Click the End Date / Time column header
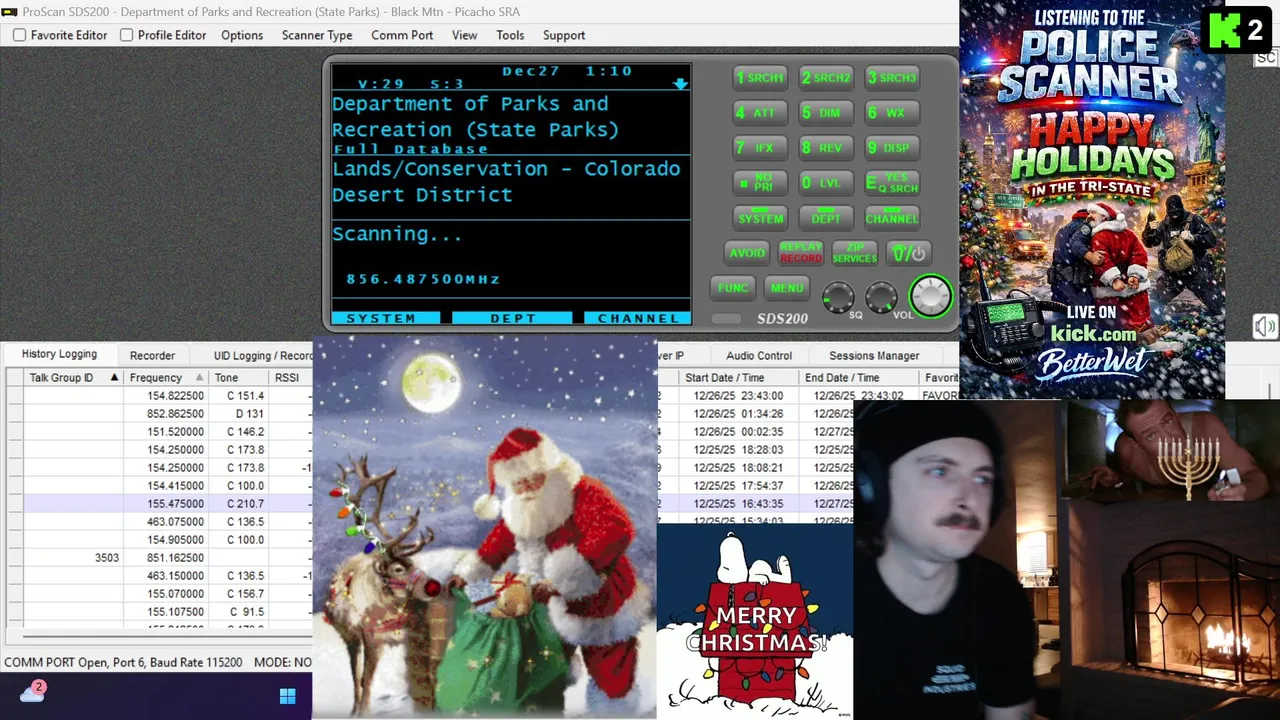The height and width of the screenshot is (720, 1280). (859, 378)
